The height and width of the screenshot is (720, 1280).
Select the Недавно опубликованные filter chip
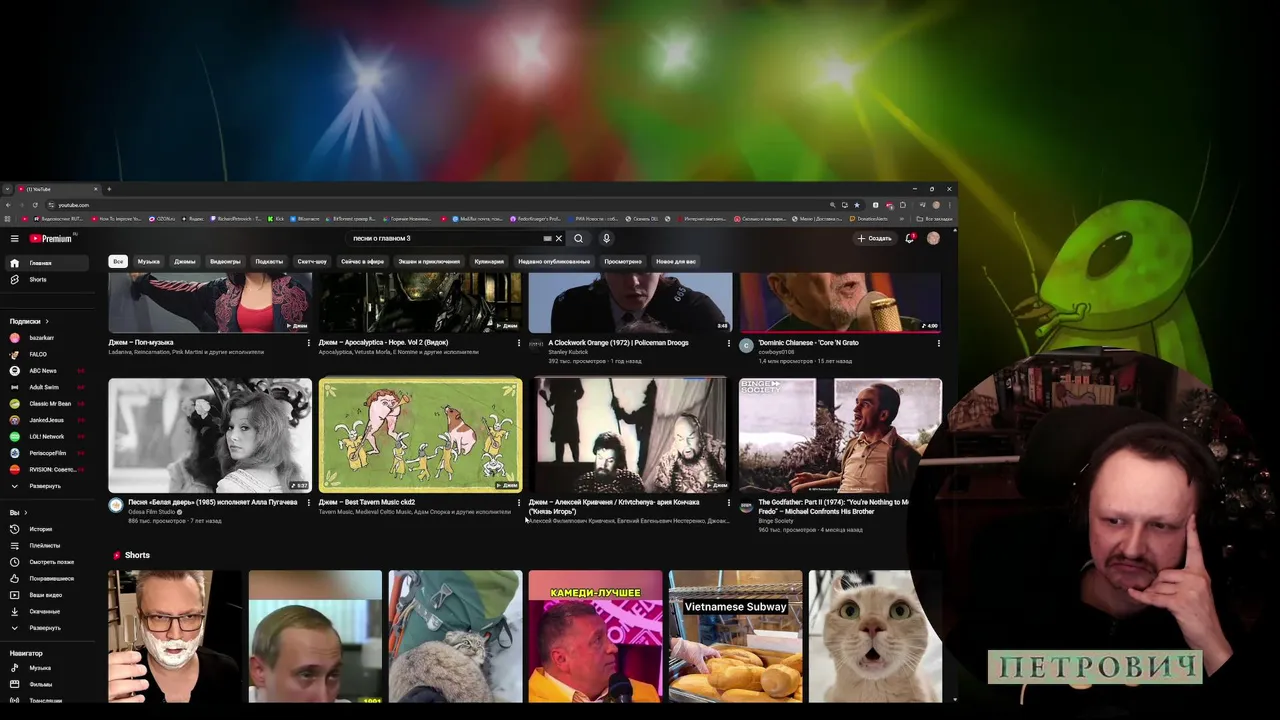tap(554, 261)
